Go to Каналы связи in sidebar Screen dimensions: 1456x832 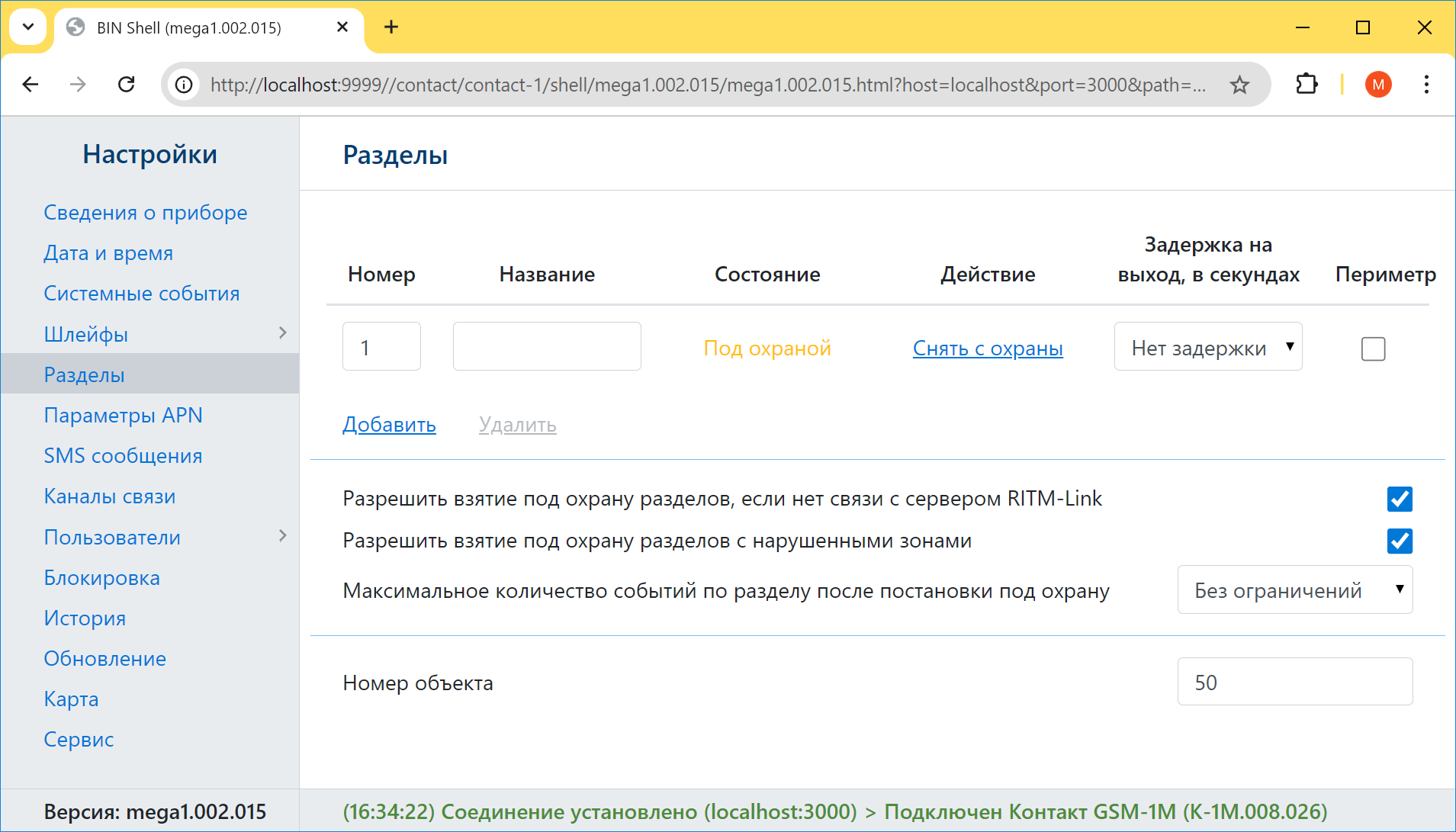pos(109,496)
